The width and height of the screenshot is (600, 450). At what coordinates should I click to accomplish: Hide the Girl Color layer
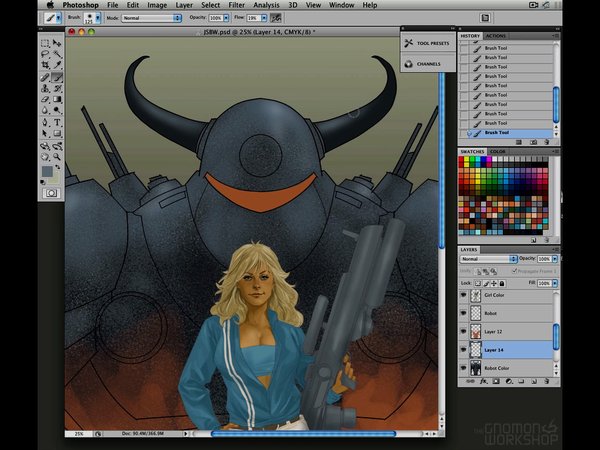point(464,295)
